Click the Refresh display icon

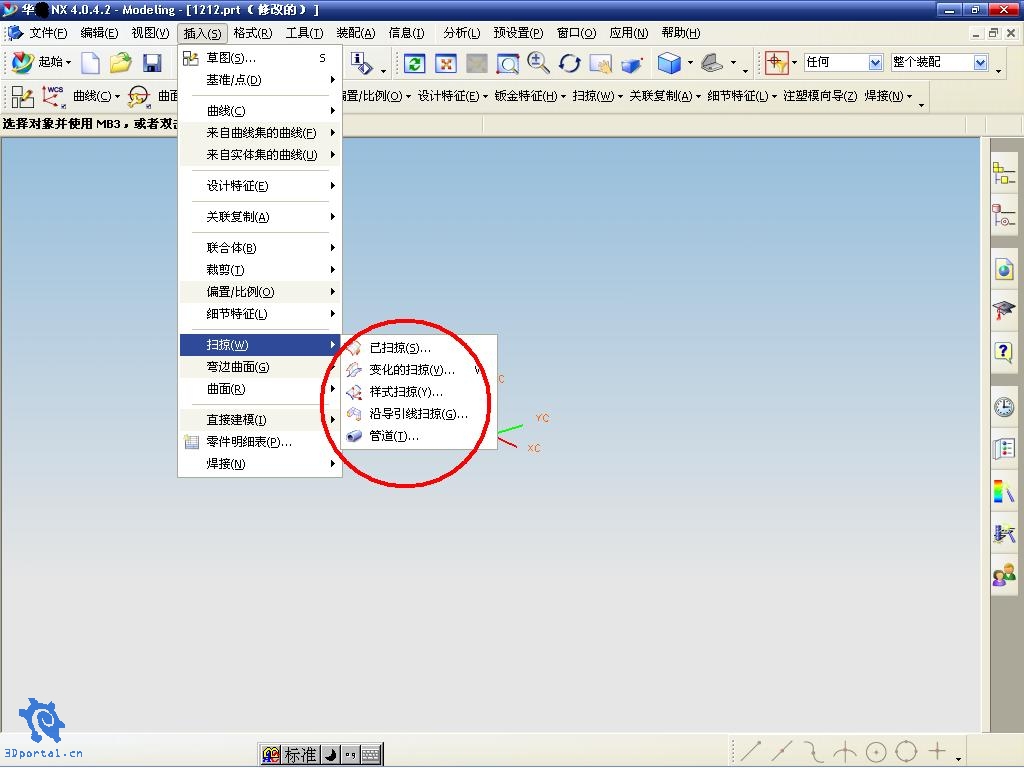(x=415, y=63)
